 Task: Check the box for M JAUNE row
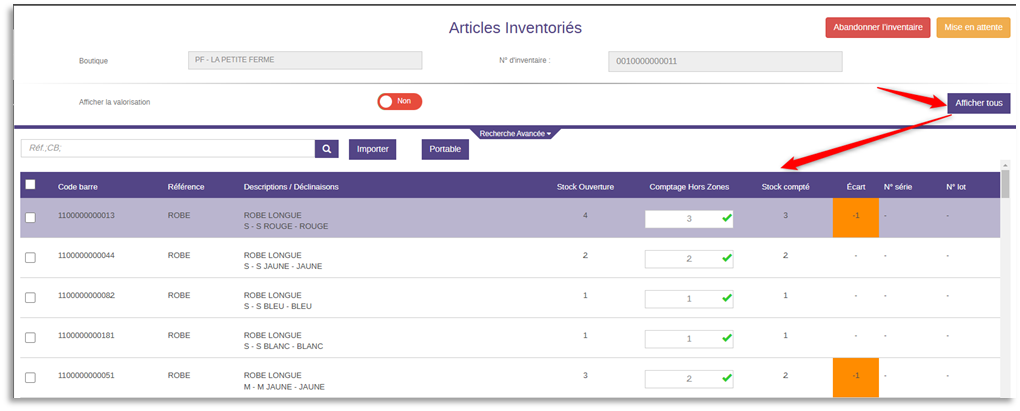coord(30,378)
